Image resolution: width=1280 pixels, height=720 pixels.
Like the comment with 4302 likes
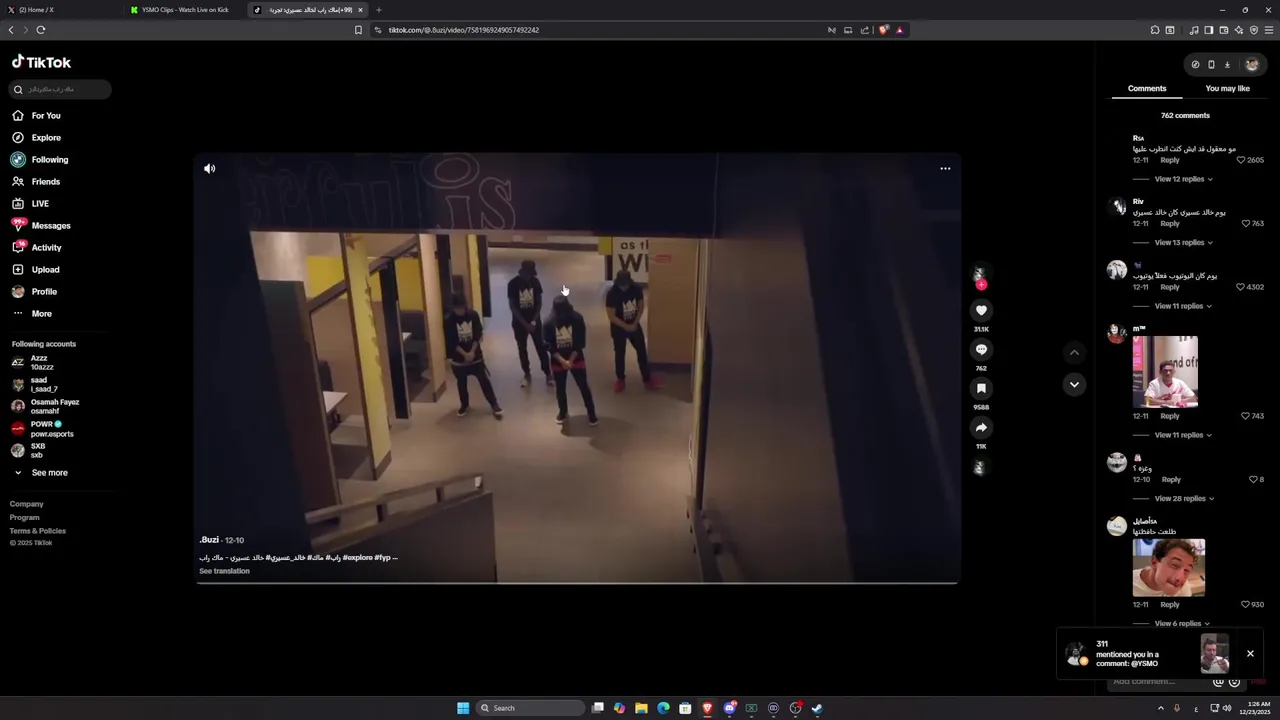point(1241,287)
